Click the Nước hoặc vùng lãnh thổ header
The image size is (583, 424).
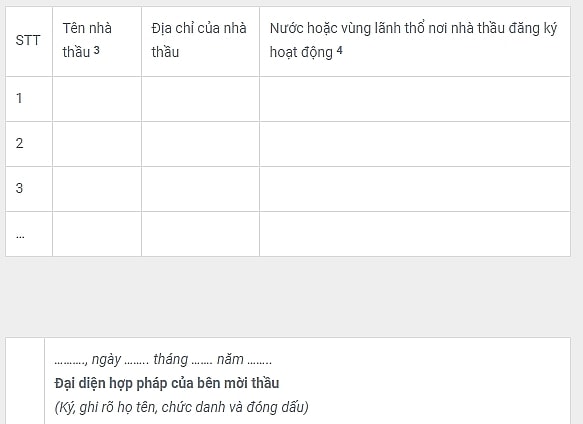pos(415,41)
